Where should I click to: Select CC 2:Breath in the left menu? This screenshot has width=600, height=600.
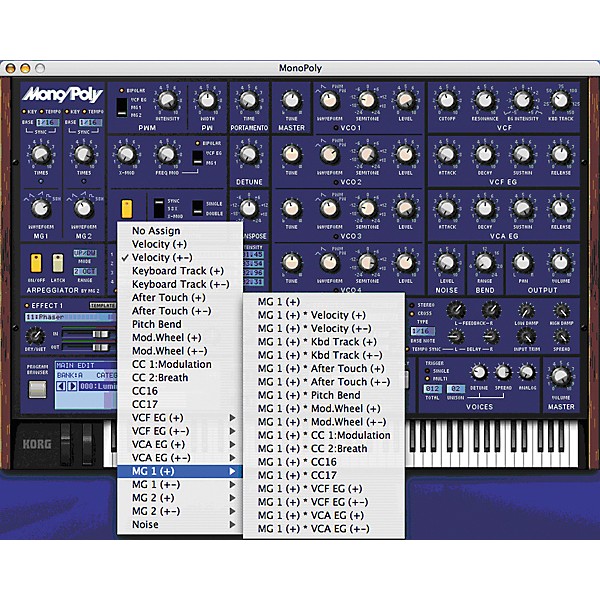[x=180, y=378]
